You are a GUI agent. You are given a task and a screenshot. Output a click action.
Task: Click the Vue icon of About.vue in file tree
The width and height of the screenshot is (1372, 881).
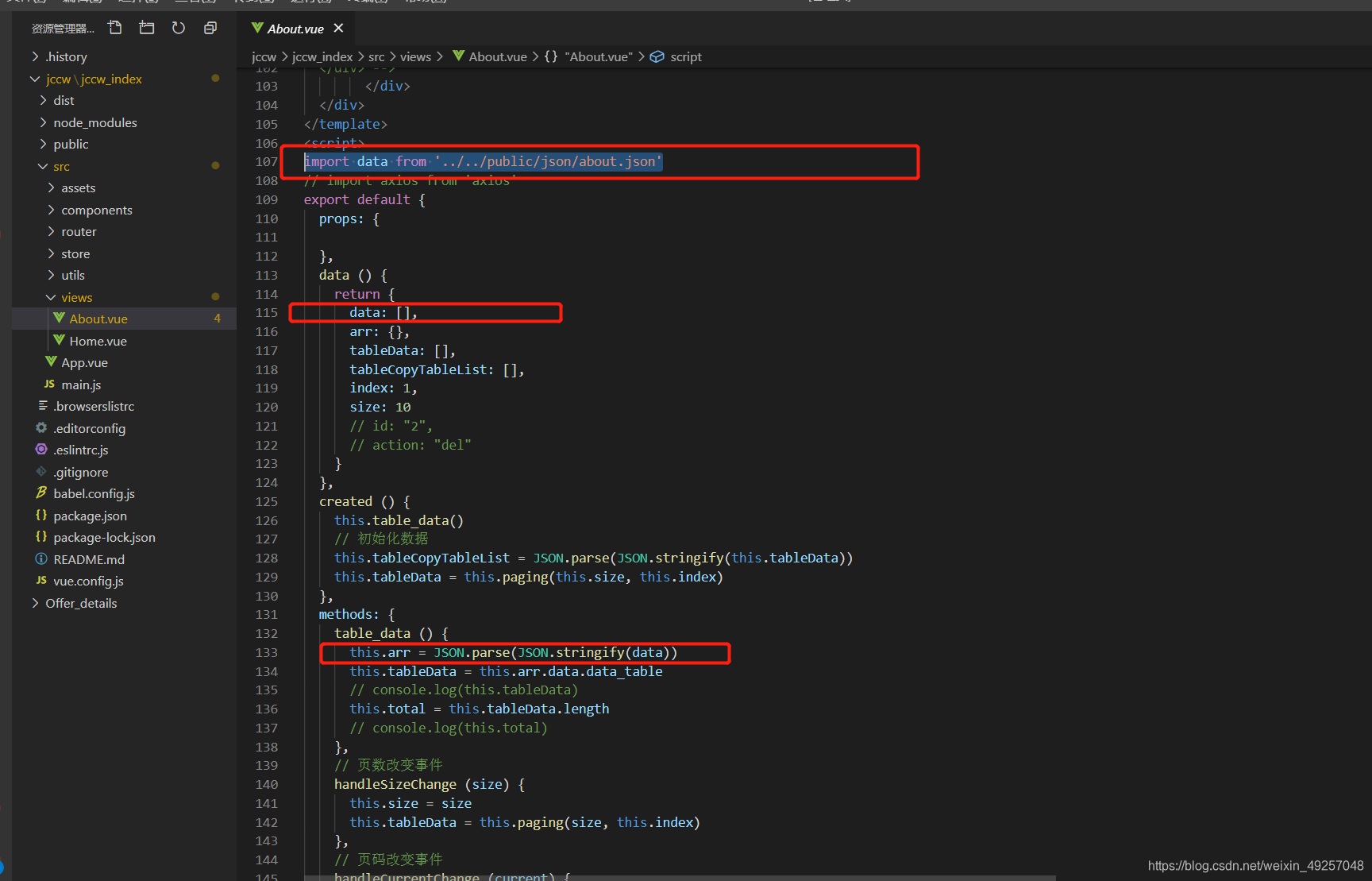click(59, 319)
